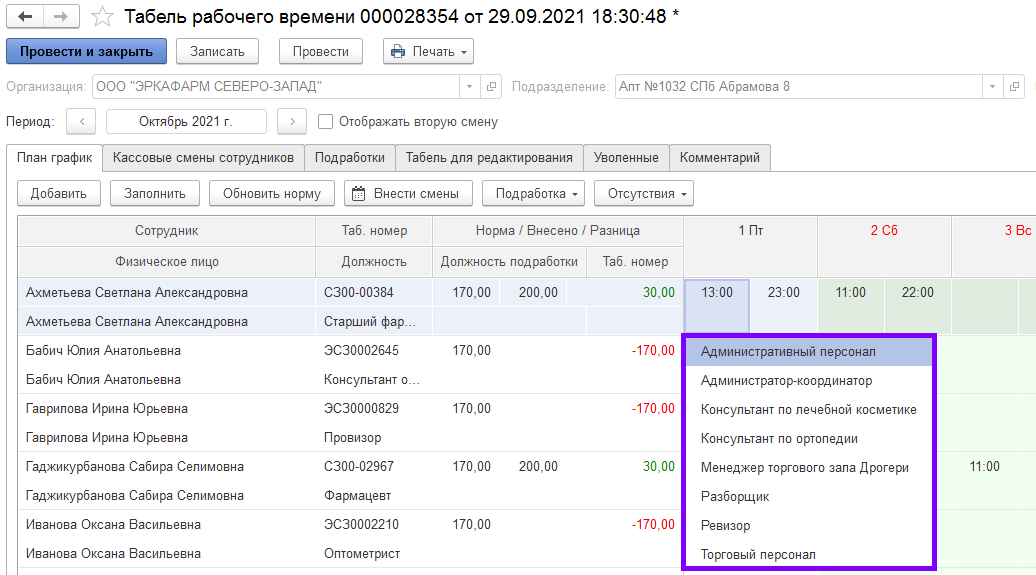Viewport: 1036px width, 575px height.
Task: Switch to Кассовые смены сотрудников tab
Action: pos(203,158)
